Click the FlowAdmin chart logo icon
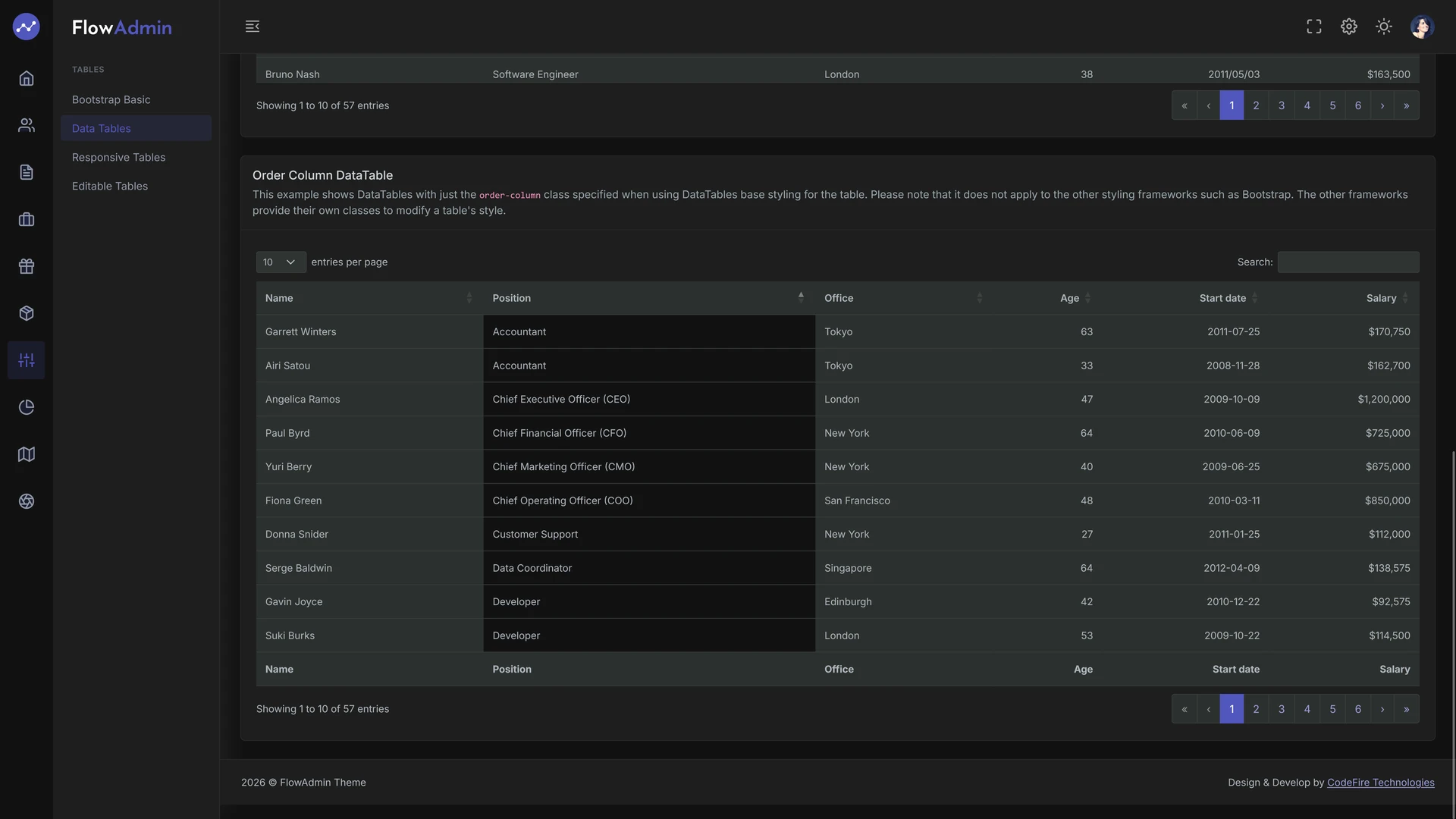Image resolution: width=1456 pixels, height=819 pixels. coord(26,27)
